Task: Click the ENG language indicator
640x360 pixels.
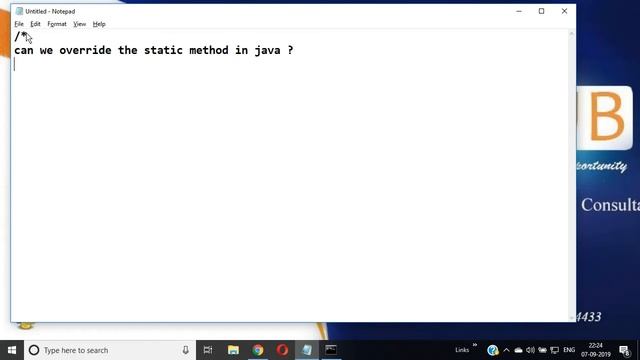Action: [569, 350]
